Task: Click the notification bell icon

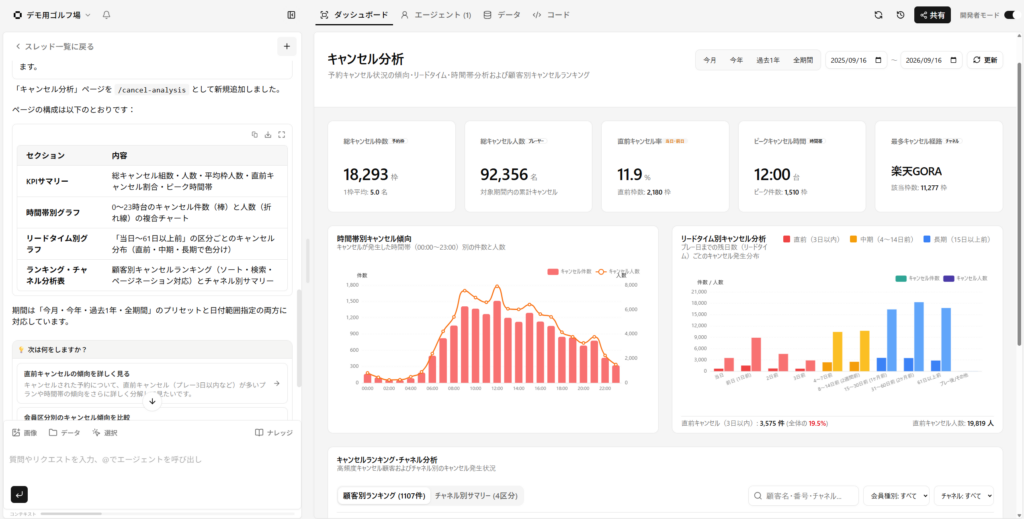Action: click(106, 14)
